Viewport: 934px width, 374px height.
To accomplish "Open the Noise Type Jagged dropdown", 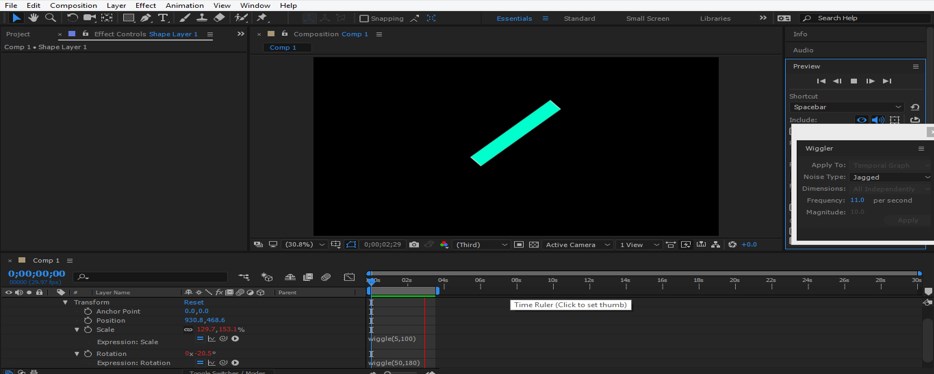I will tap(891, 177).
